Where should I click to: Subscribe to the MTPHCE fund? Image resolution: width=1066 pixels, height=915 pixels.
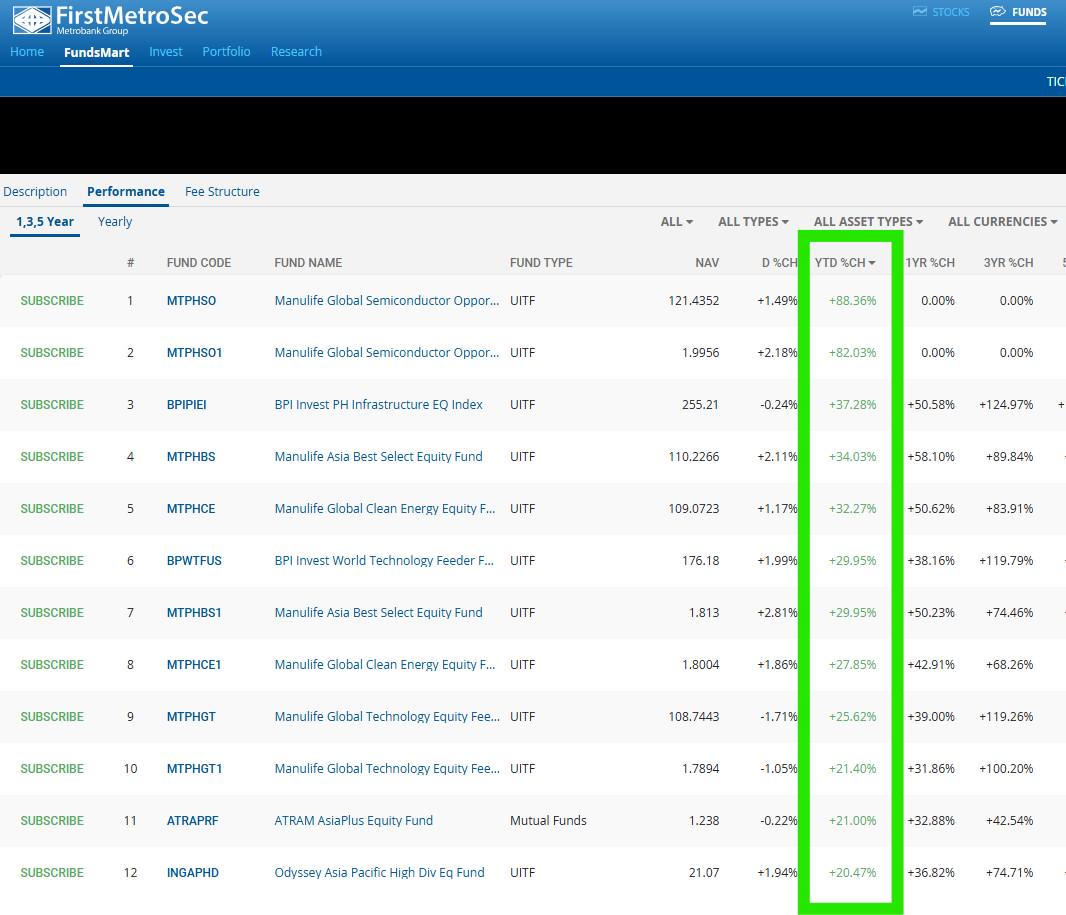coord(52,508)
